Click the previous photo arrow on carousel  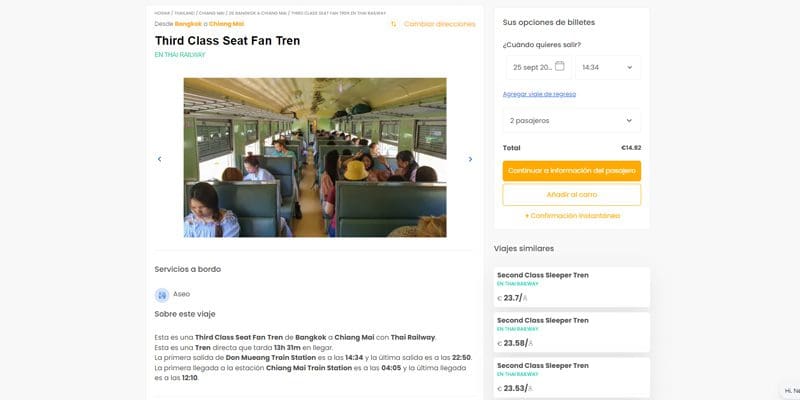pyautogui.click(x=159, y=159)
